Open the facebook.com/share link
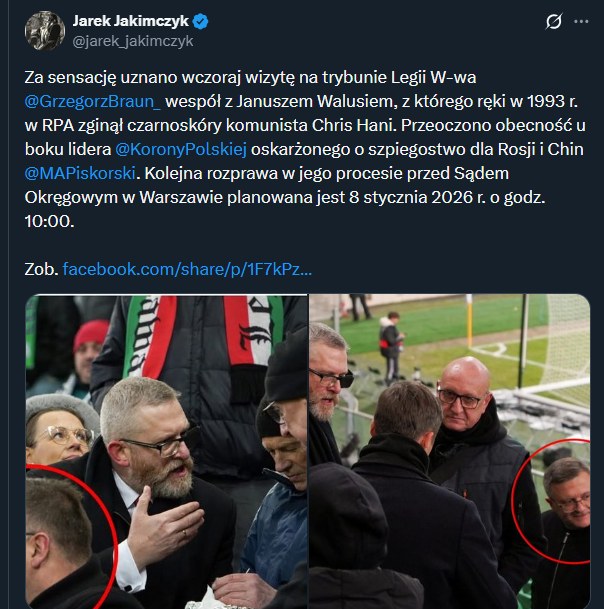 pyautogui.click(x=187, y=269)
